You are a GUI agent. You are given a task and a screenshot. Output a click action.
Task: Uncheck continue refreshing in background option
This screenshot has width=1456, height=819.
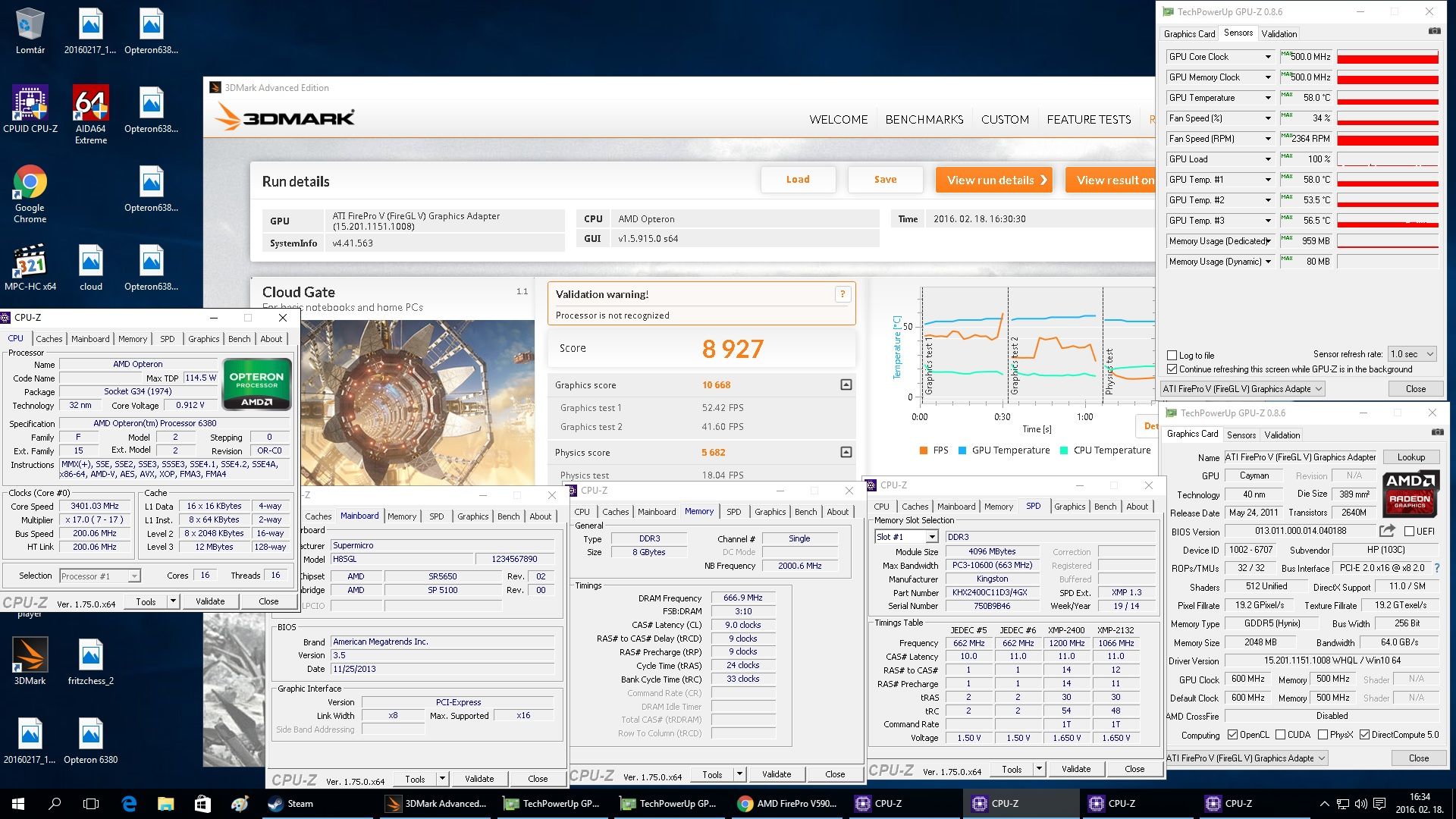(1172, 369)
